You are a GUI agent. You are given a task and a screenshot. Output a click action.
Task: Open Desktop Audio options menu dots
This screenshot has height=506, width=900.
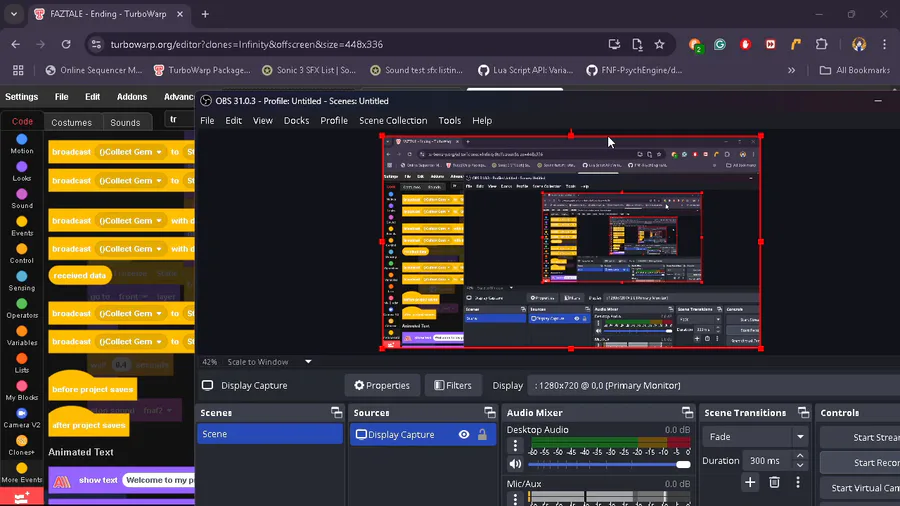[515, 445]
